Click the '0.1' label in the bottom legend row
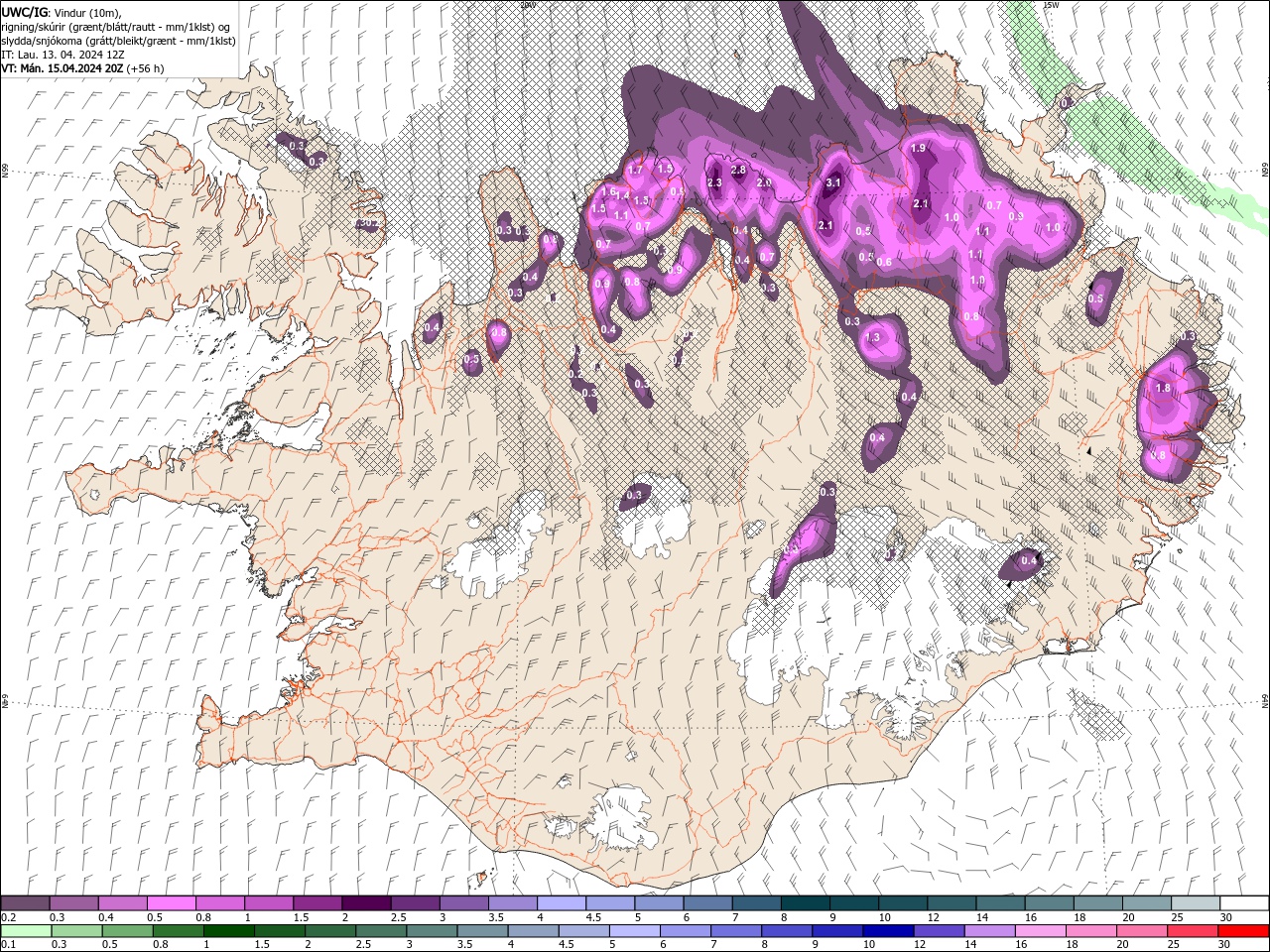 coord(8,945)
